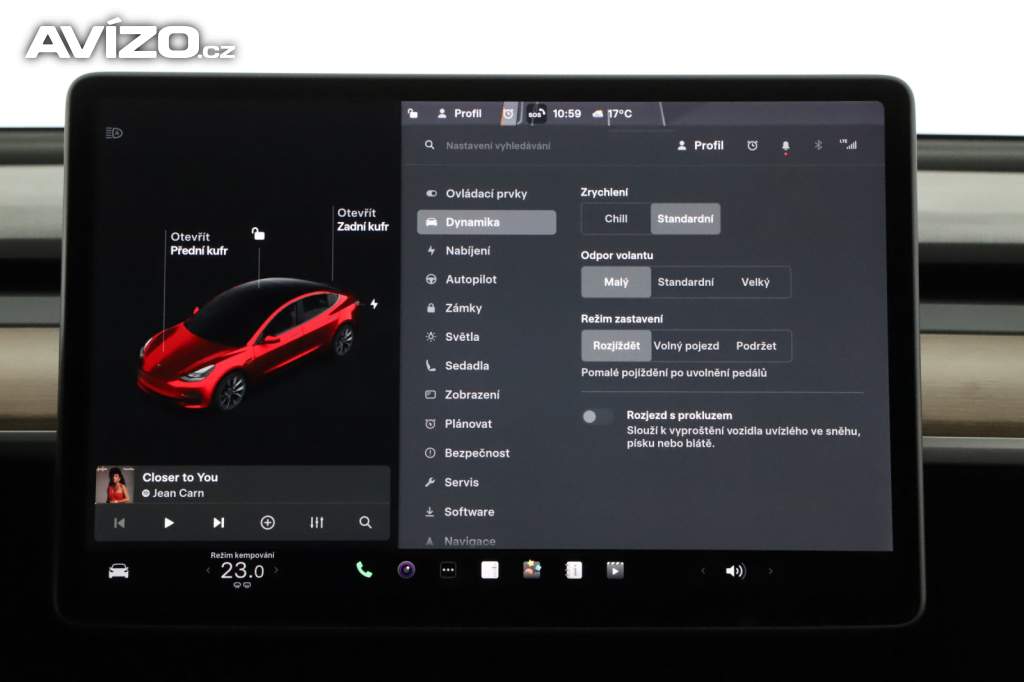
Task: Open Nabíjení settings menu
Action: 467,251
